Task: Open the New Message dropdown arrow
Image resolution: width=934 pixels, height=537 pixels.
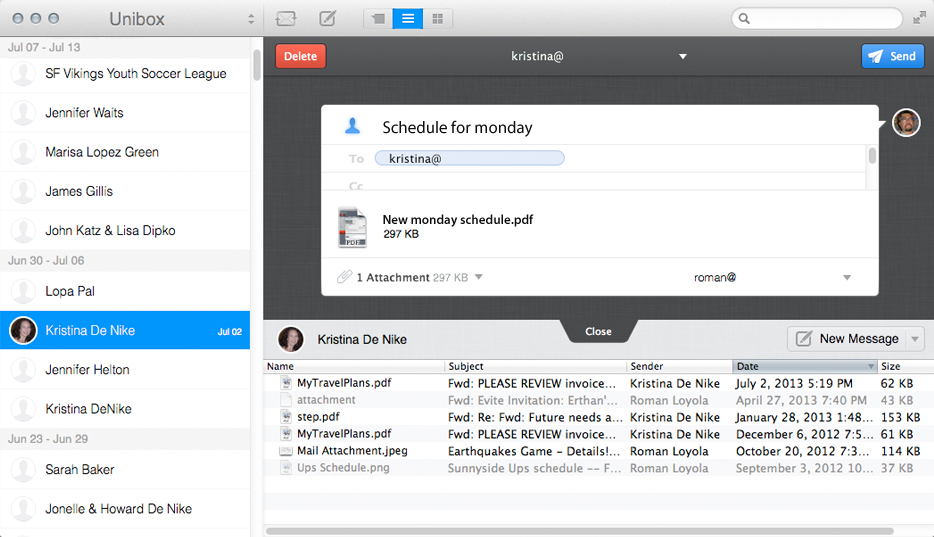Action: [x=915, y=339]
